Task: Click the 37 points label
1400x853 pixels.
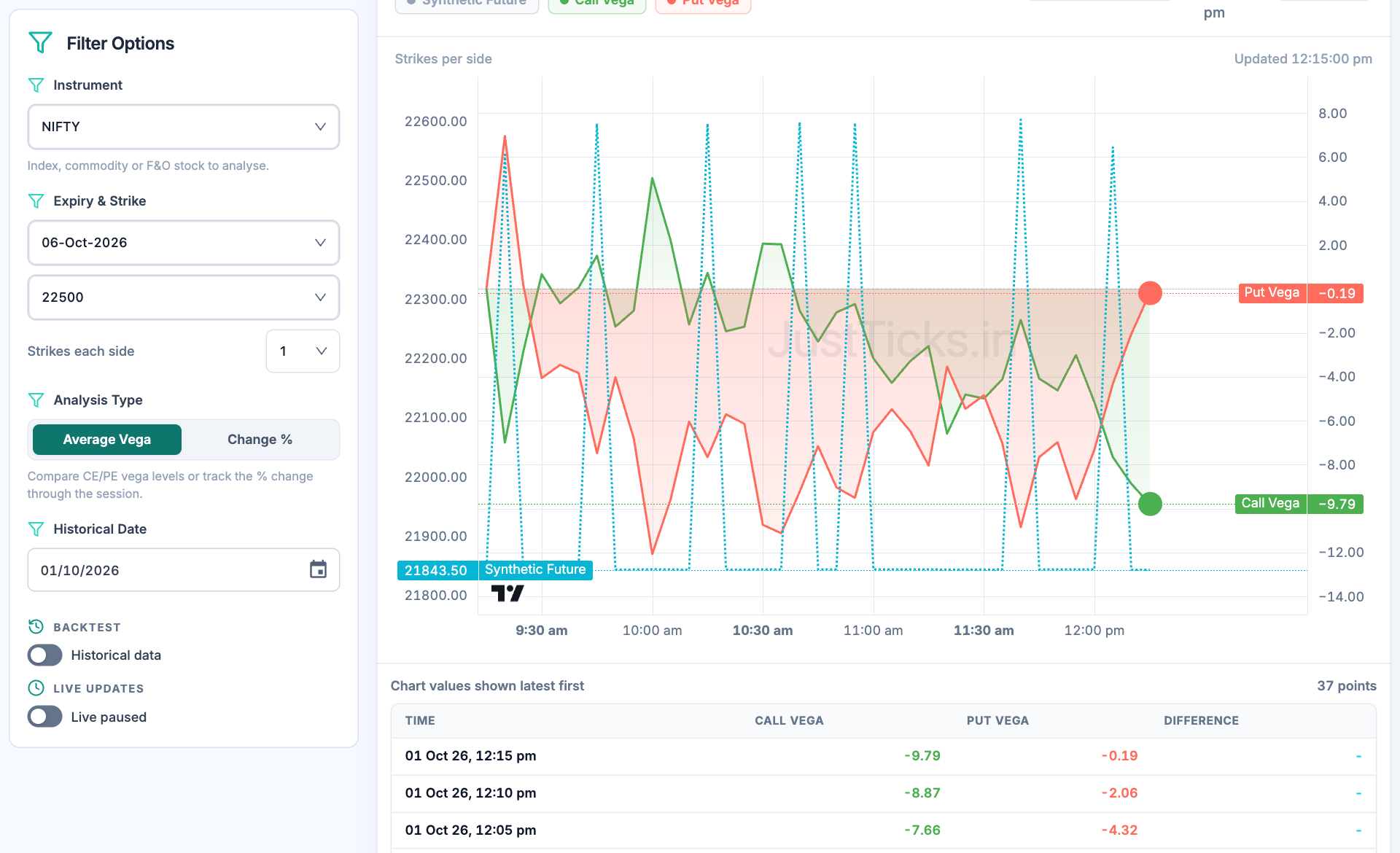Action: tap(1347, 686)
